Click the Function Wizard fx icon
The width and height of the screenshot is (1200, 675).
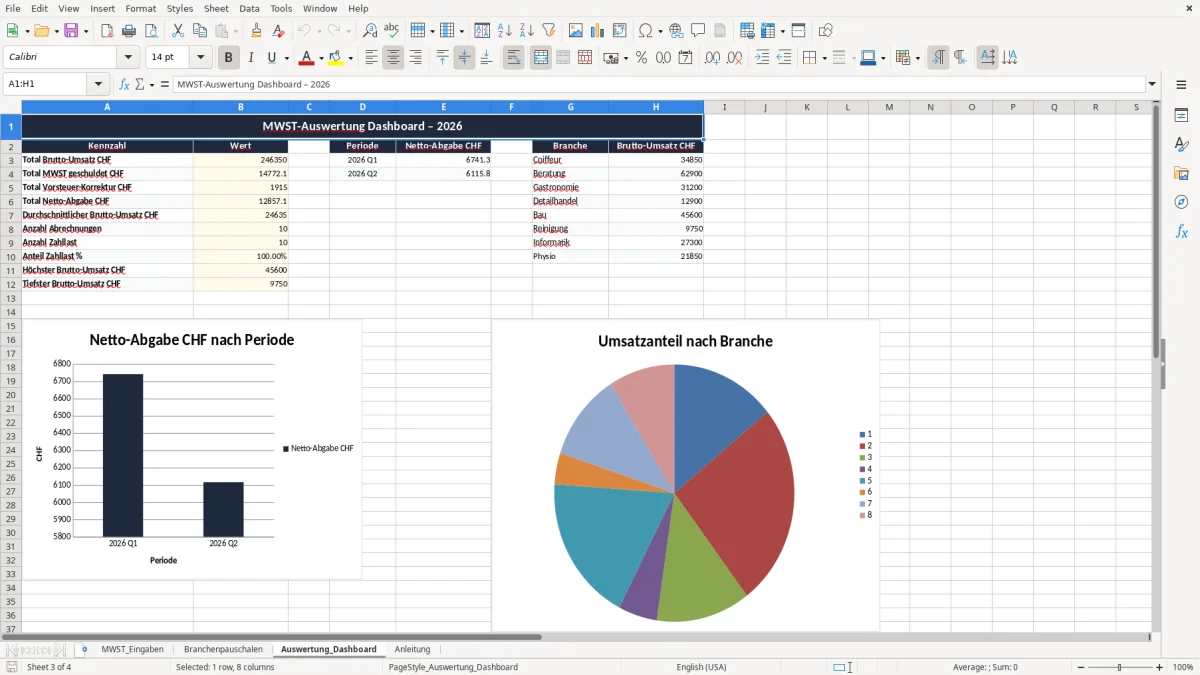point(124,84)
